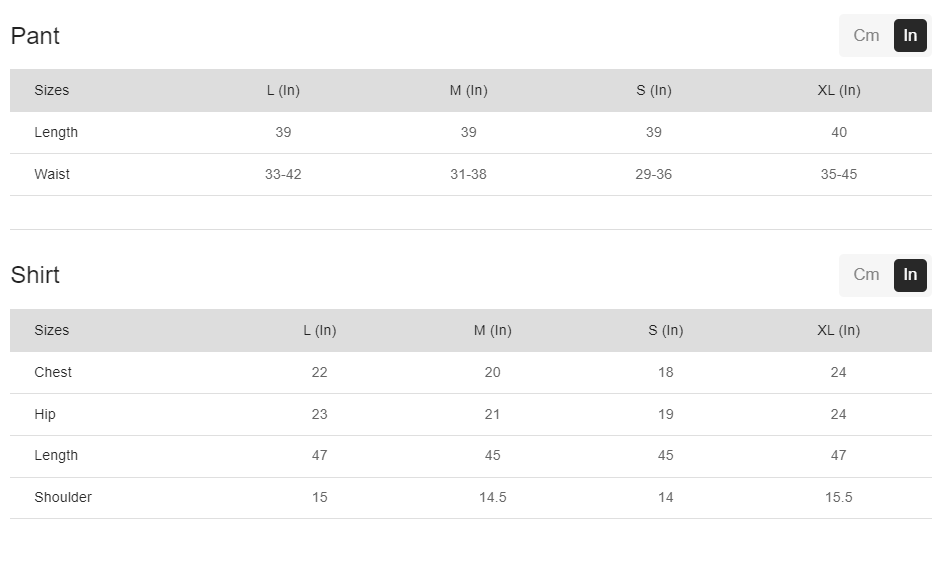Click Pant table XL (In) column header
This screenshot has height=577, width=952.
[x=838, y=90]
